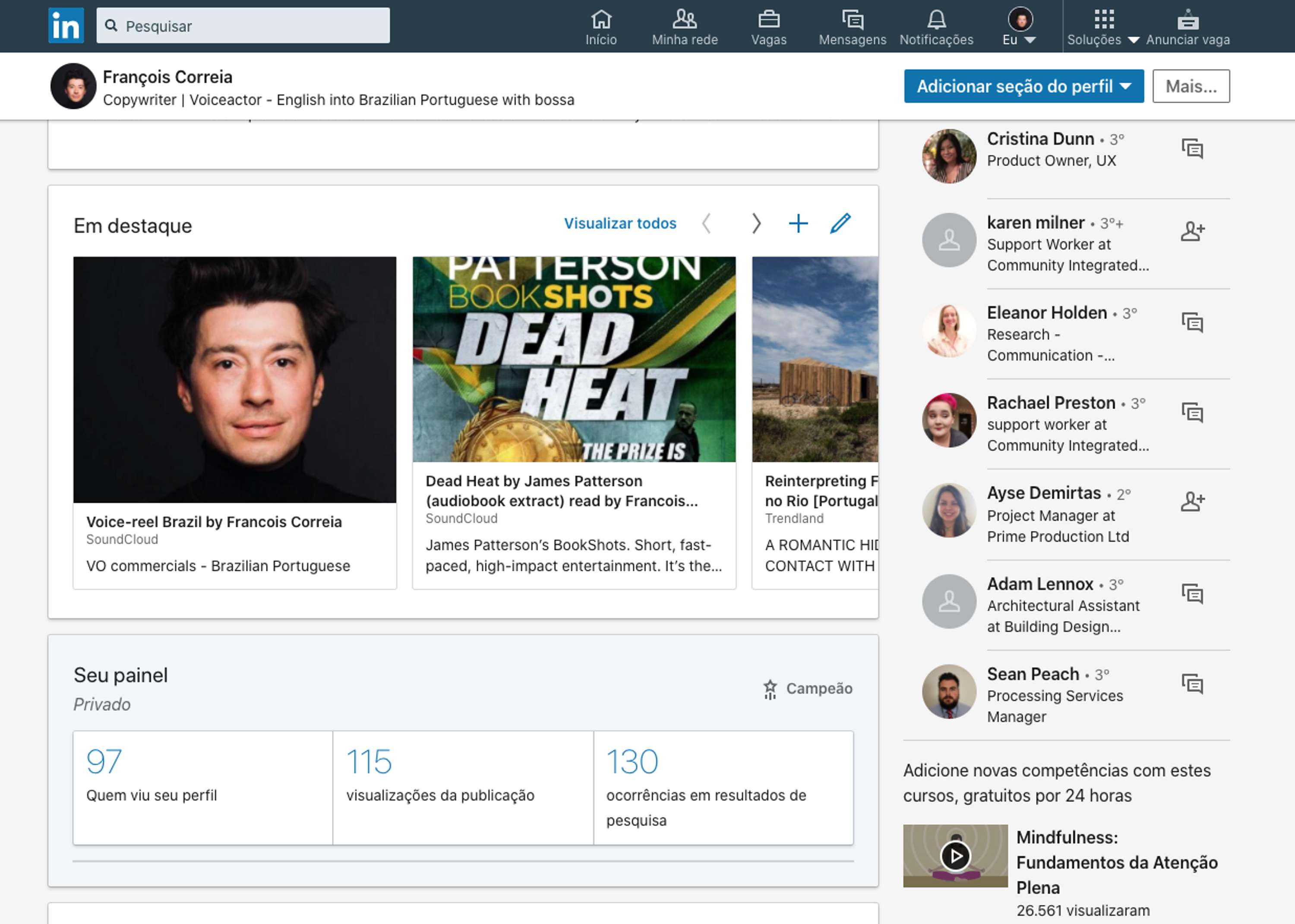1295x924 pixels.
Task: Open 97 Quem viu seu perfil
Action: pos(203,788)
